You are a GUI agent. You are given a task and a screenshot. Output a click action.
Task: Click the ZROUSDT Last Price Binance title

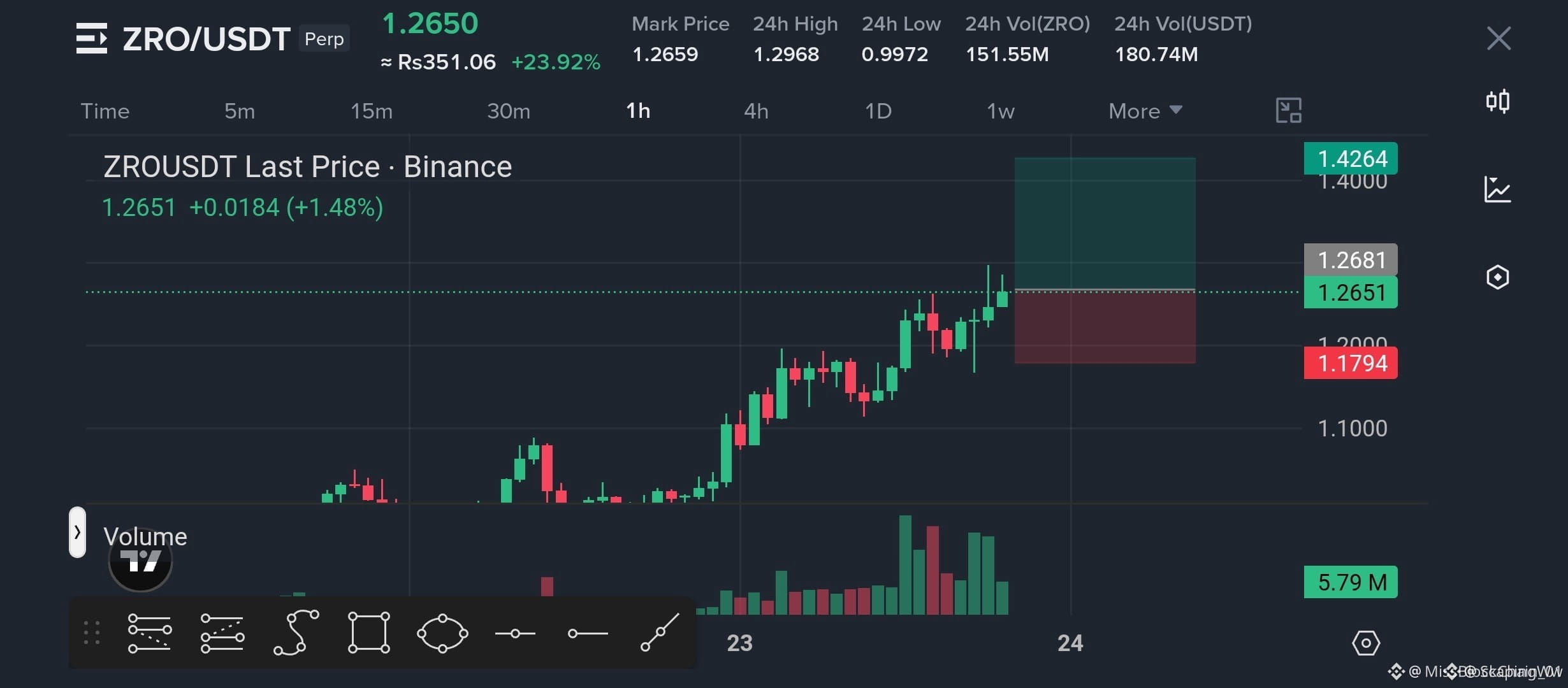(307, 167)
